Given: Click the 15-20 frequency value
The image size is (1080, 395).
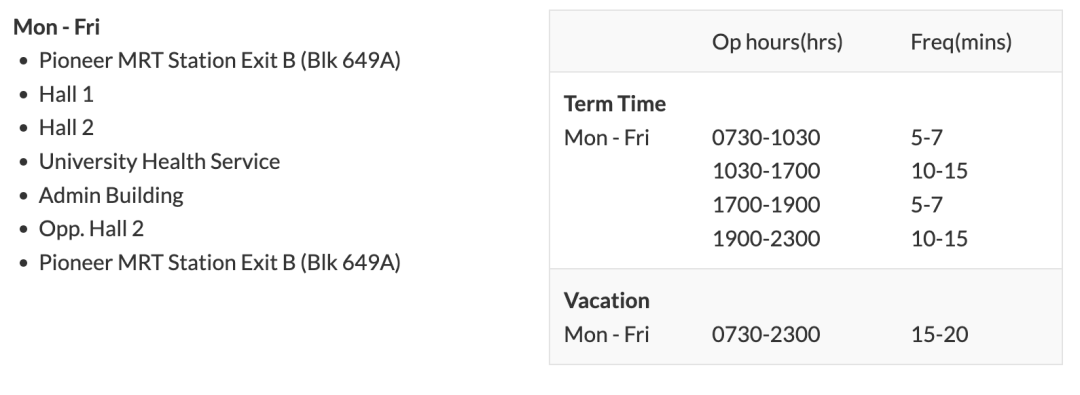Looking at the screenshot, I should (939, 334).
